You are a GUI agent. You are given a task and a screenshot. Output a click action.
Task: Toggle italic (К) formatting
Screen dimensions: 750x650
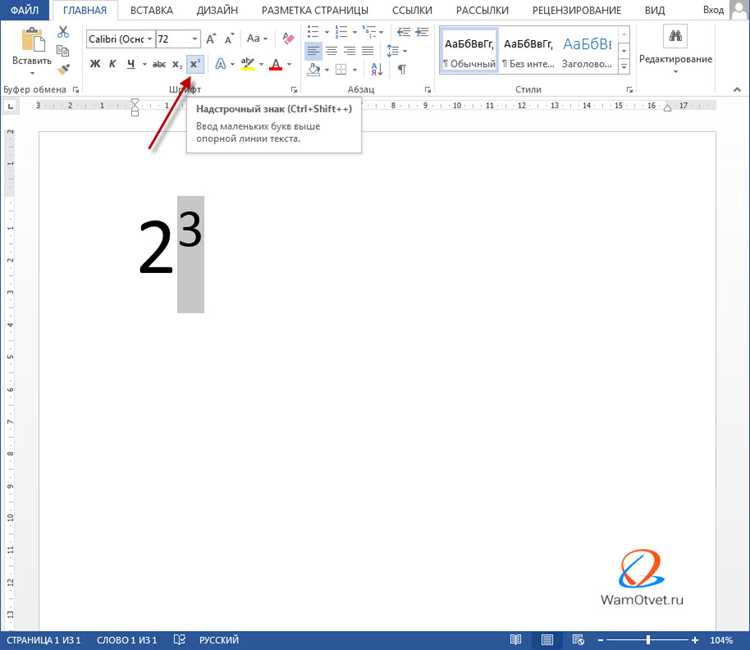pos(112,64)
